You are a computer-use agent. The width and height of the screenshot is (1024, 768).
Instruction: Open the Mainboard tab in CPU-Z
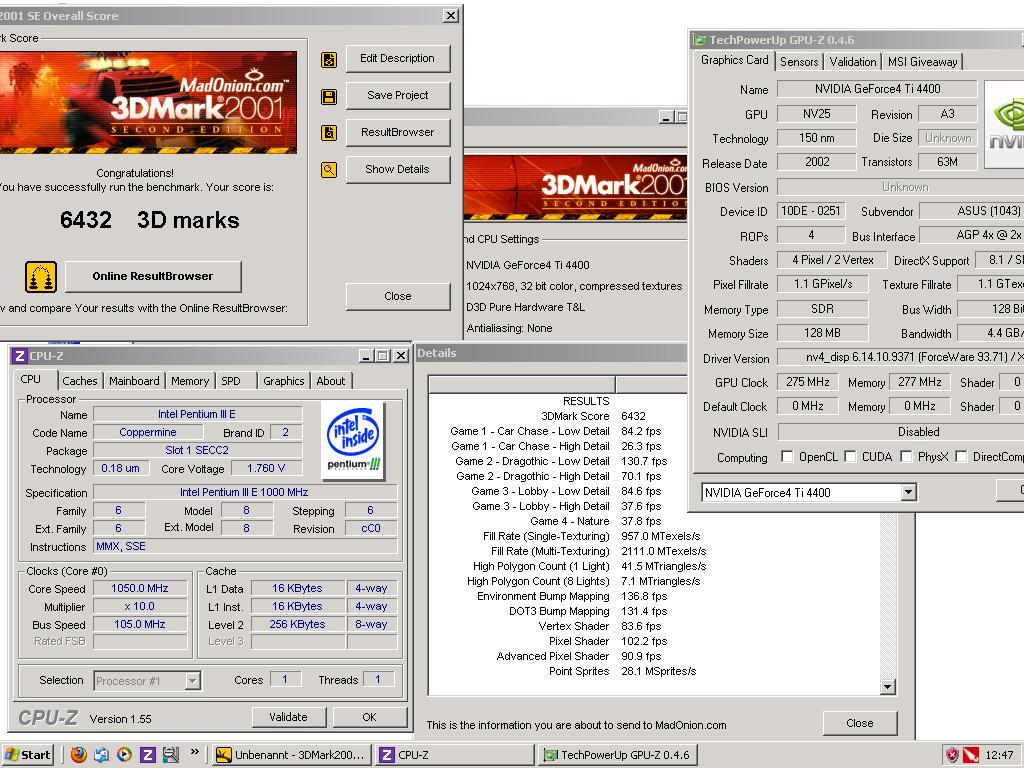pos(134,381)
